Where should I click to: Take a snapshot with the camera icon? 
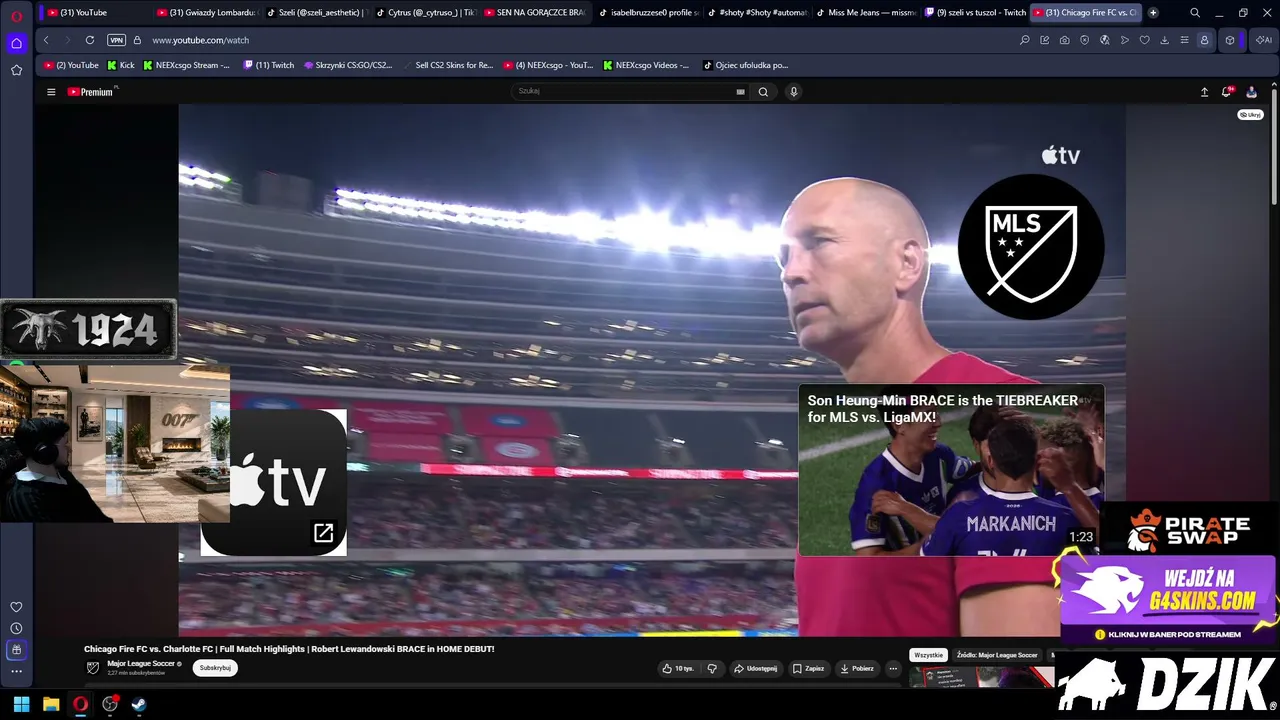pos(1065,40)
